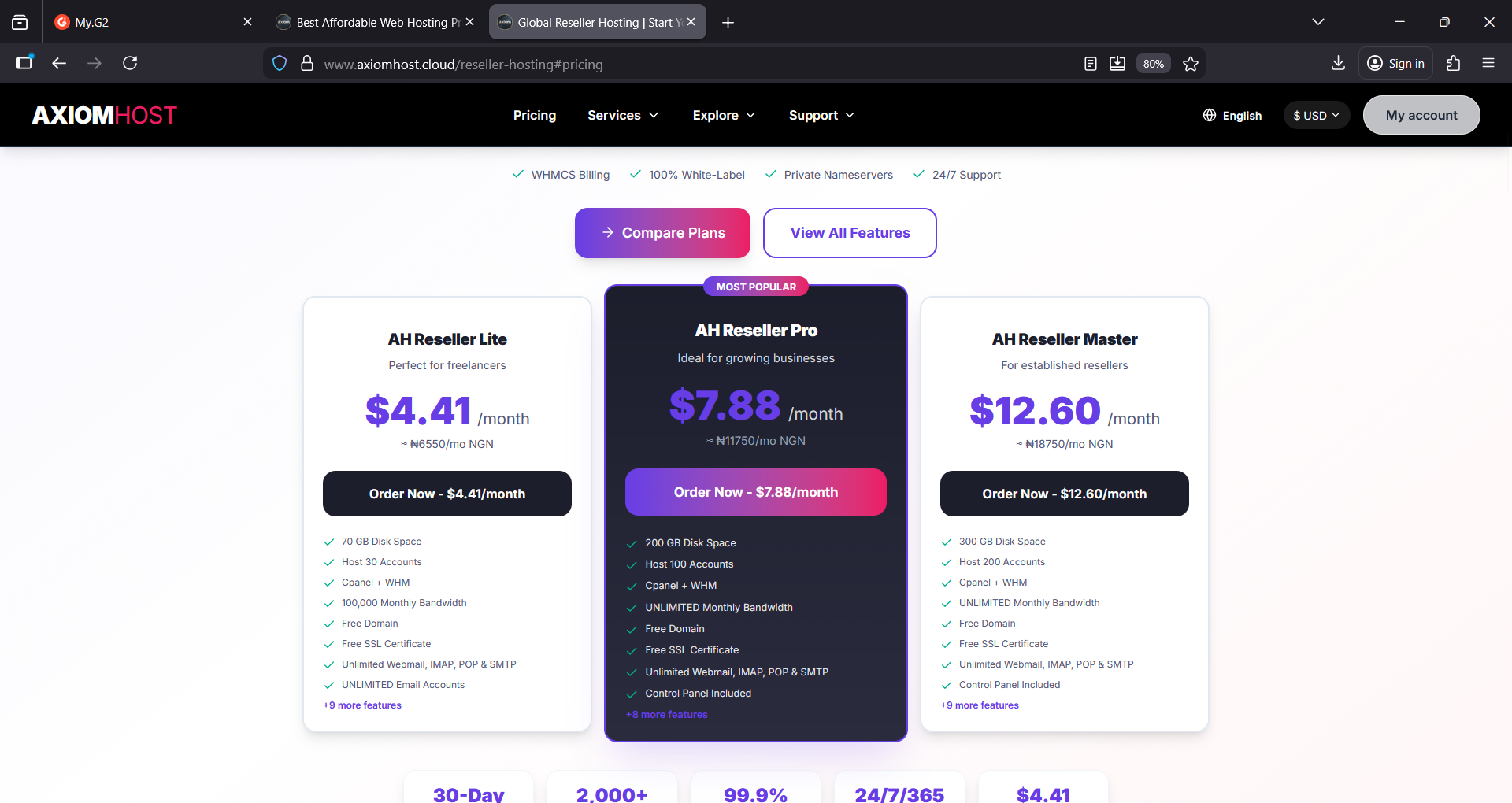The height and width of the screenshot is (803, 1512).
Task: Click the AxiomHost logo
Action: 105,116
